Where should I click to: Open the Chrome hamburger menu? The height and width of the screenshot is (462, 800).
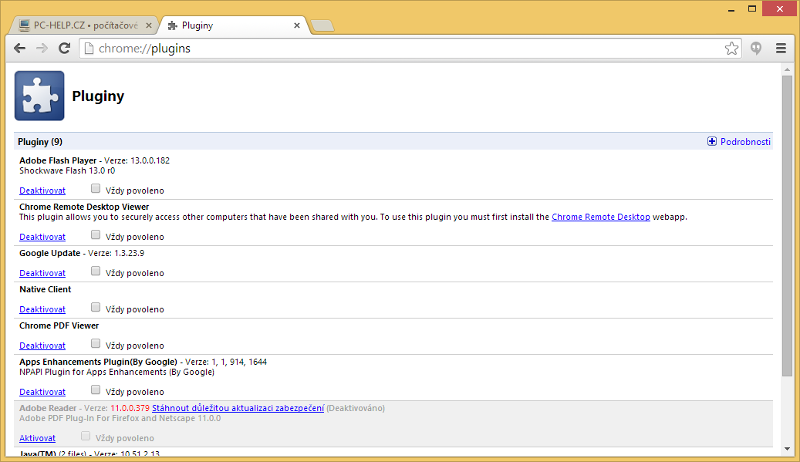tap(781, 48)
